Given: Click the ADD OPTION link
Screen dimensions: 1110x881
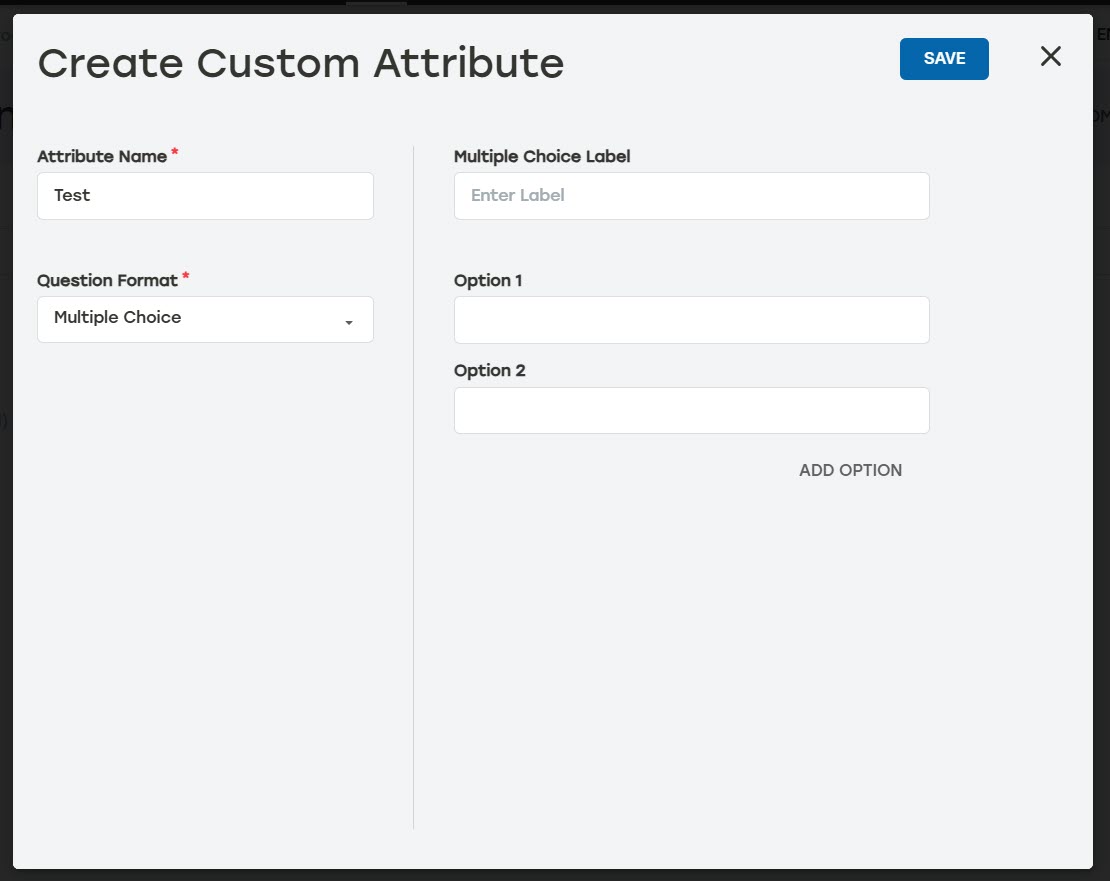Looking at the screenshot, I should coord(850,470).
